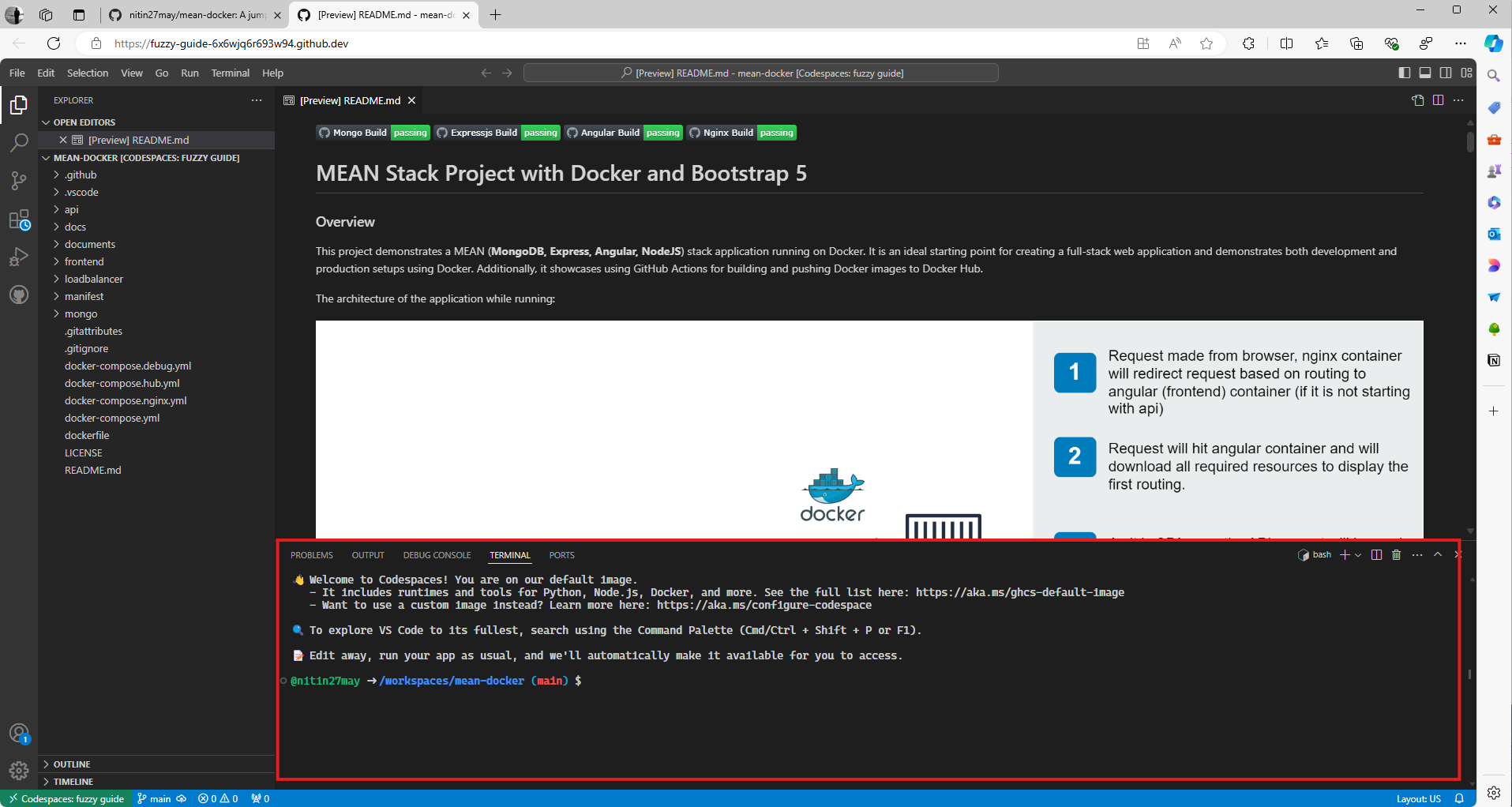Close the README.md preview editor tab
1512x807 pixels.
[x=411, y=100]
